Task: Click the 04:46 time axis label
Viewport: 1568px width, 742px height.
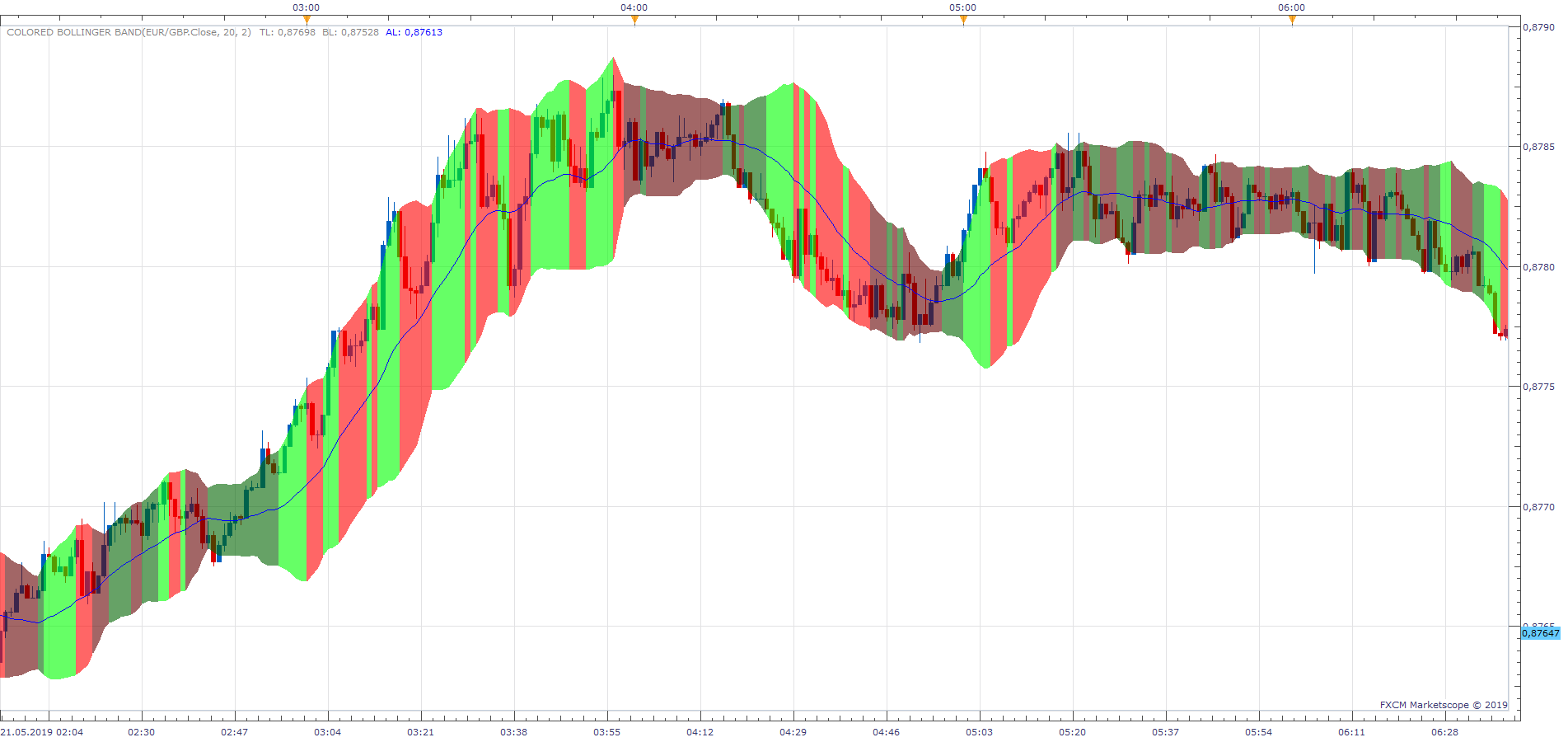Action: pos(887,732)
